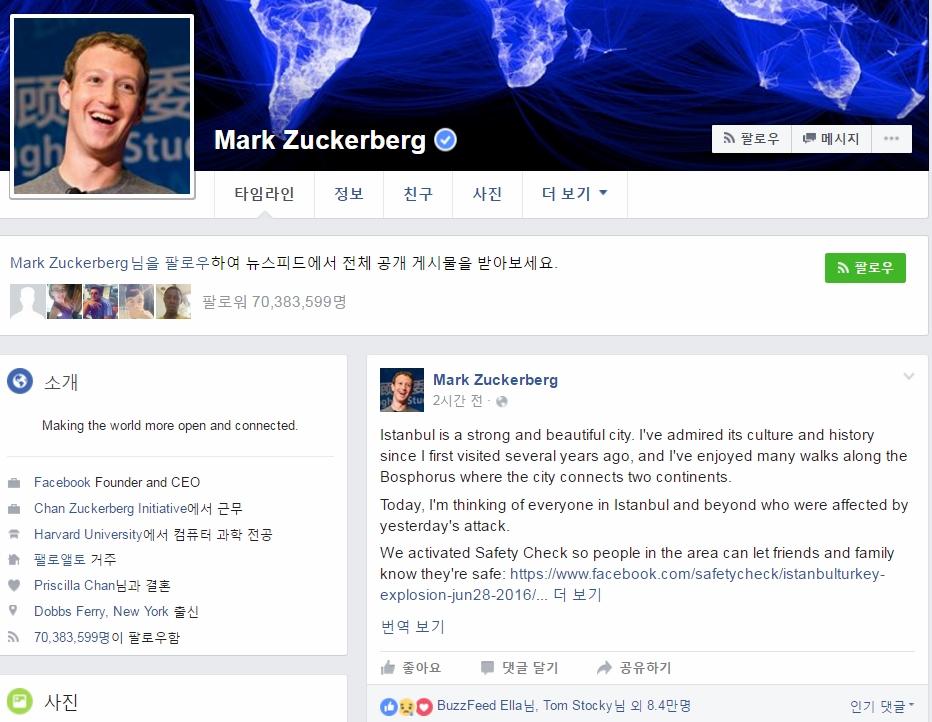Open the post options chevron menu
The height and width of the screenshot is (722, 932).
click(x=908, y=376)
